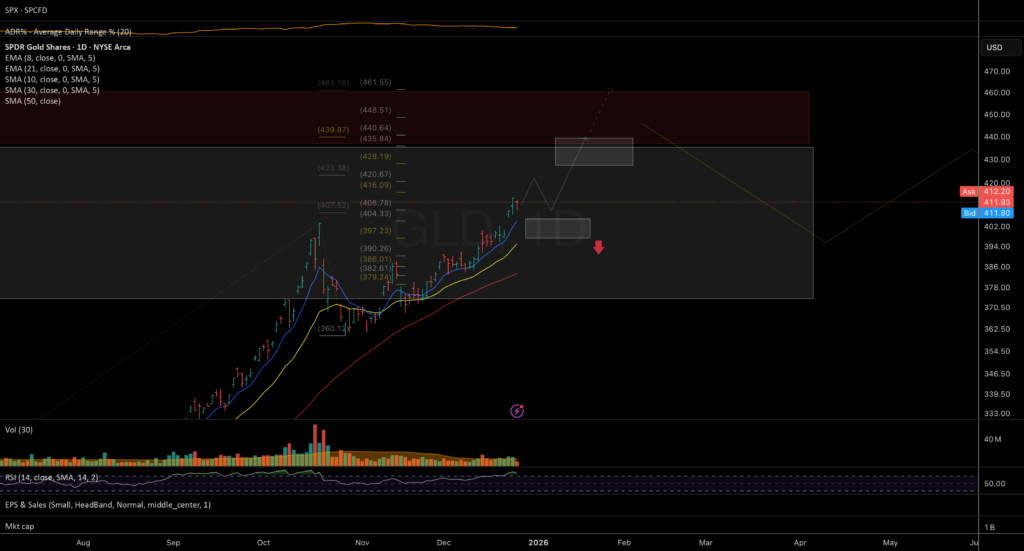Click the blue Bid 411.80 price label
1024x551 pixels.
[x=987, y=213]
